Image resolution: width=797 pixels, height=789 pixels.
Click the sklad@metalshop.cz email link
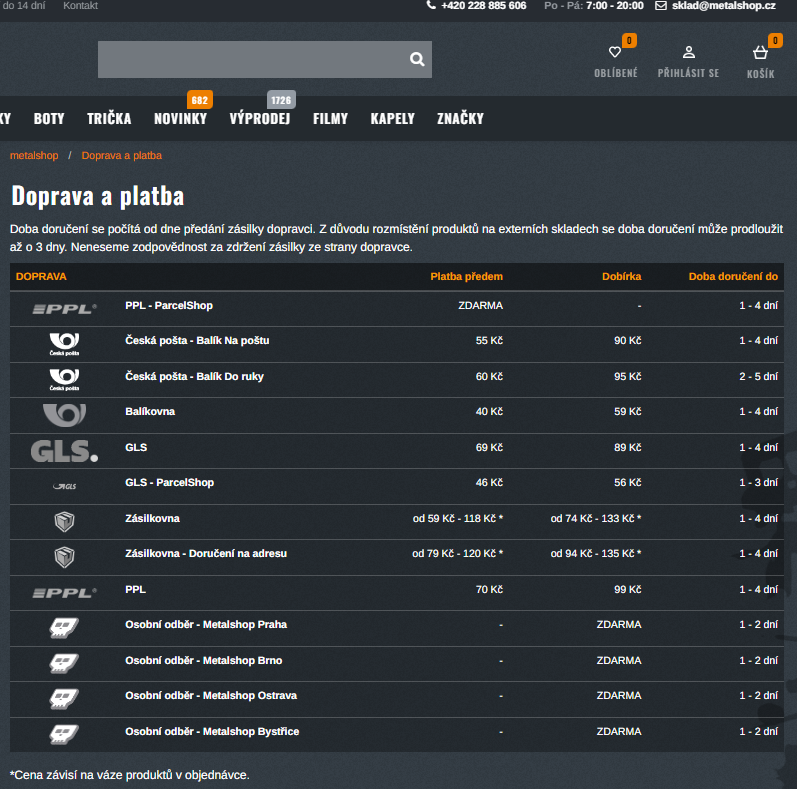pyautogui.click(x=724, y=6)
